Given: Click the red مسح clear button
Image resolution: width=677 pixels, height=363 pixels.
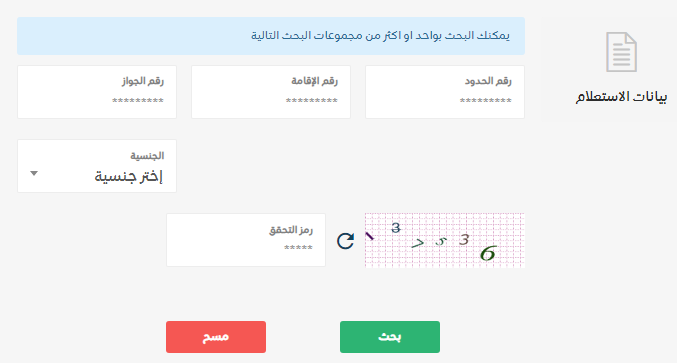Looking at the screenshot, I should click(x=216, y=337).
